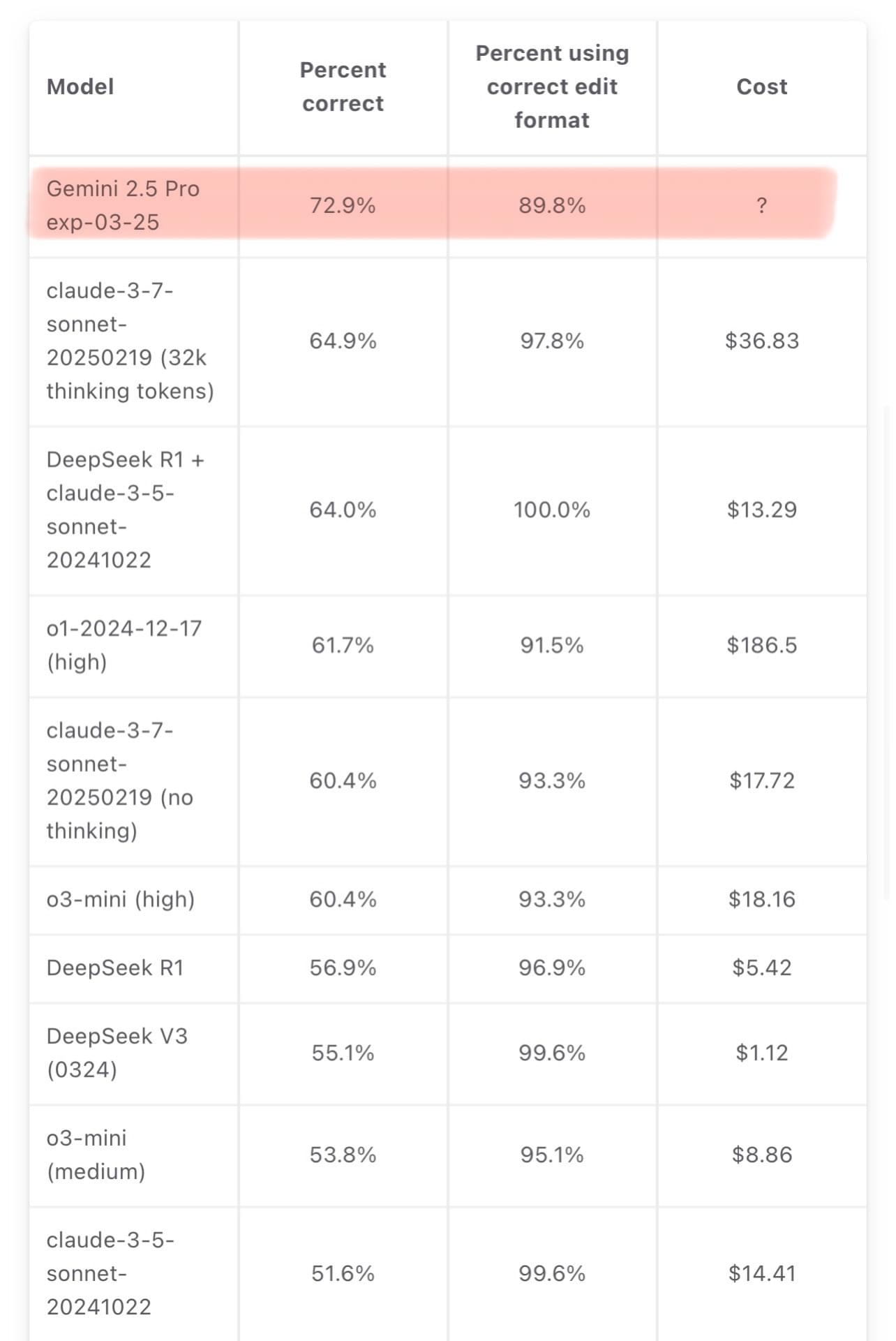Click claude-3-7-sonnet 32k thinking tokens entry

click(x=130, y=341)
